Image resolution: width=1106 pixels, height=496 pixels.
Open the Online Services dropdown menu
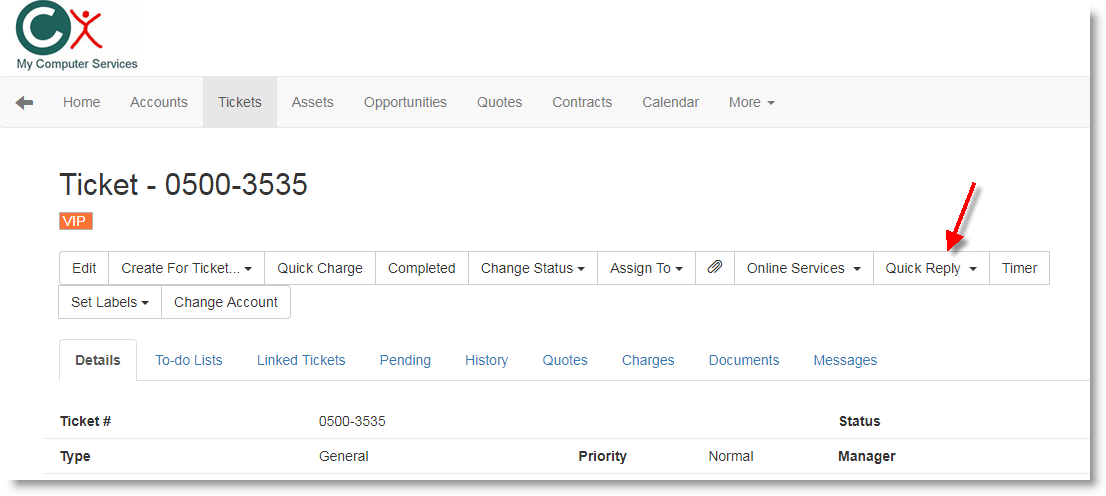click(x=803, y=268)
